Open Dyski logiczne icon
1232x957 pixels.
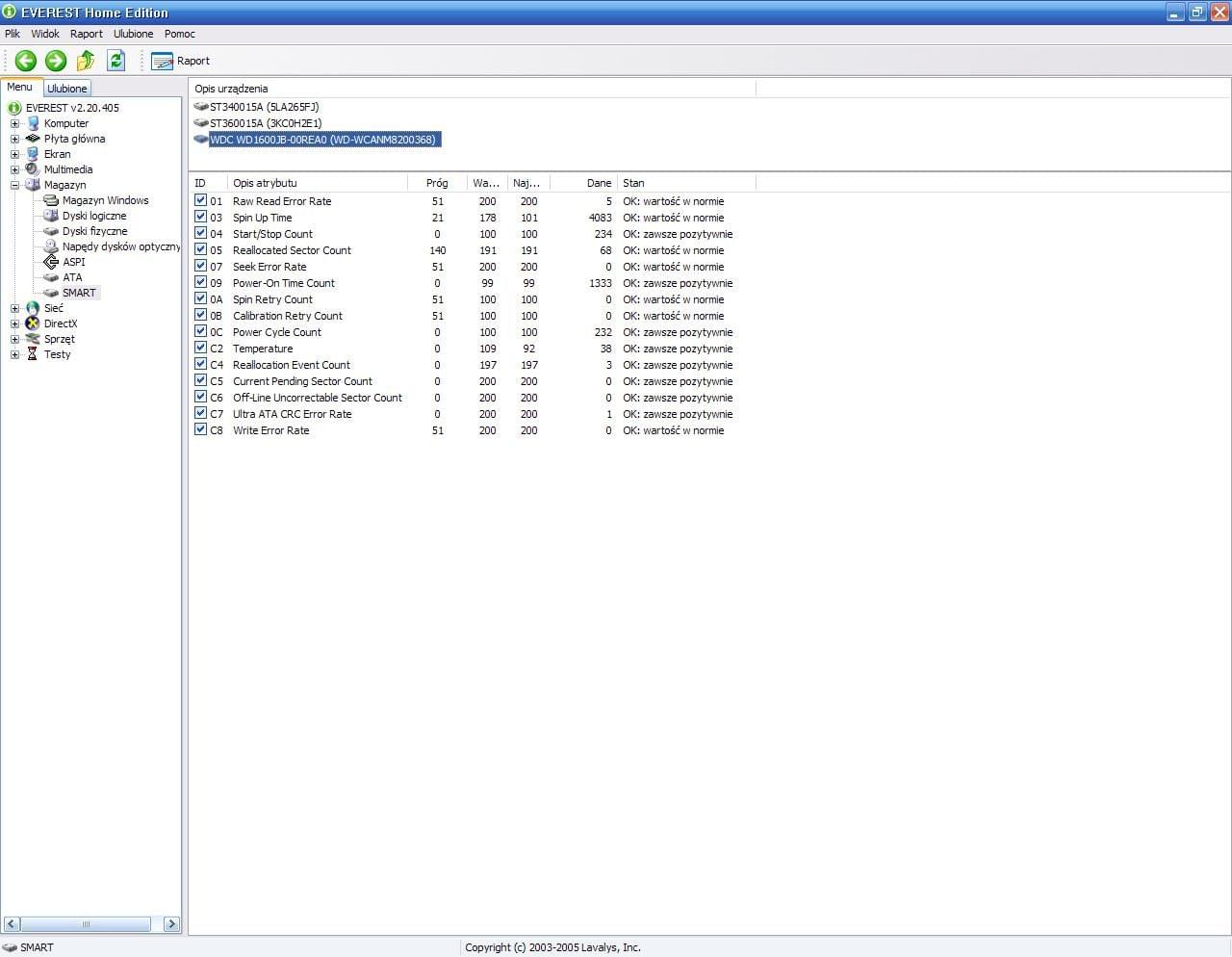click(x=52, y=216)
